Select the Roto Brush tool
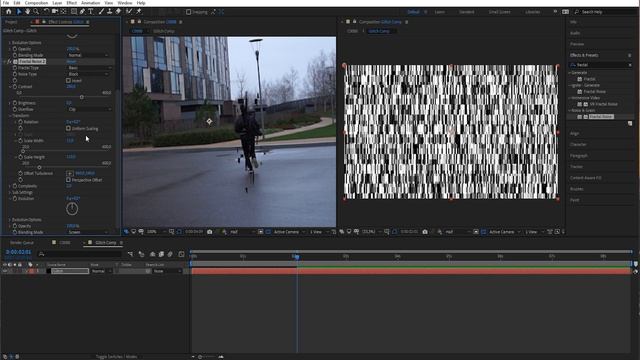This screenshot has height=360, width=640. (129, 11)
